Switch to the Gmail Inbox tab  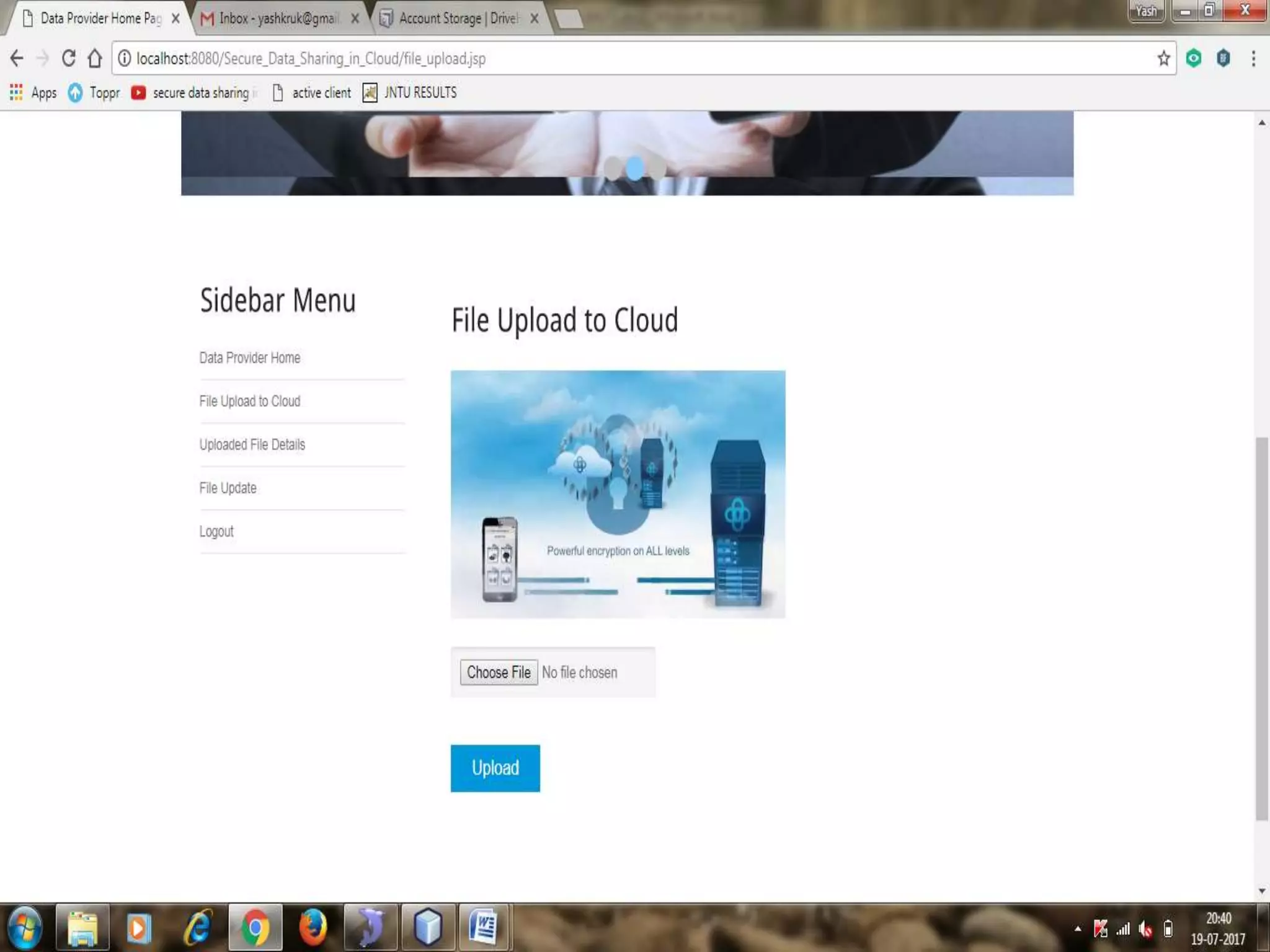tap(279, 19)
